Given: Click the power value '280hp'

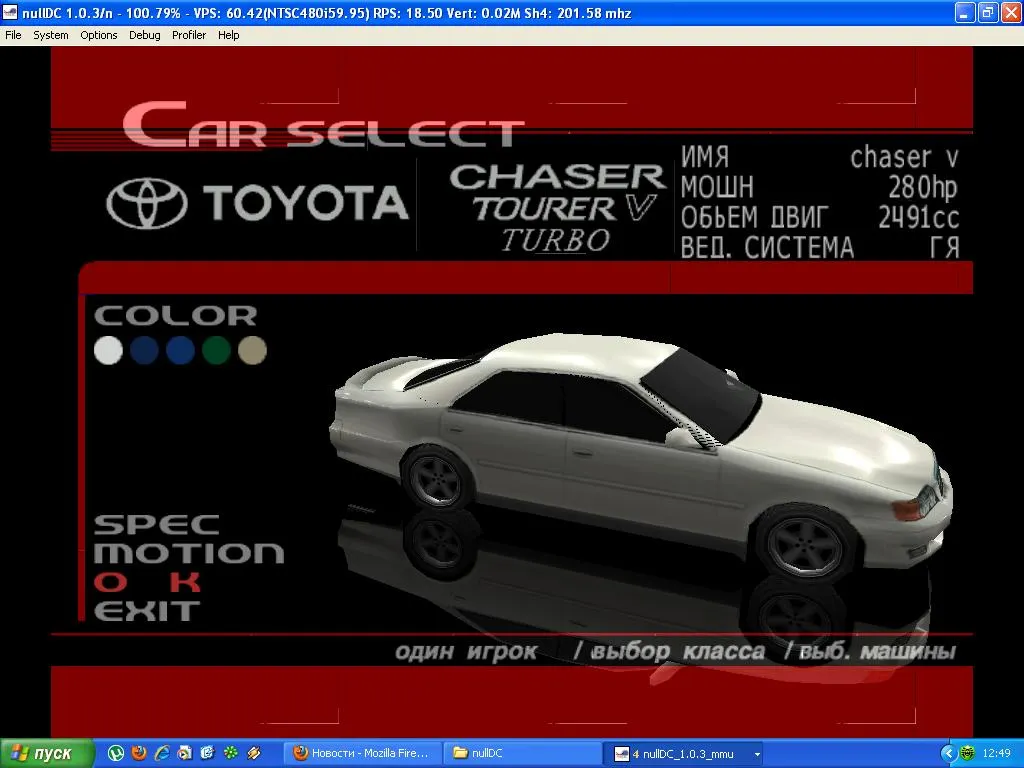Looking at the screenshot, I should click(922, 187).
